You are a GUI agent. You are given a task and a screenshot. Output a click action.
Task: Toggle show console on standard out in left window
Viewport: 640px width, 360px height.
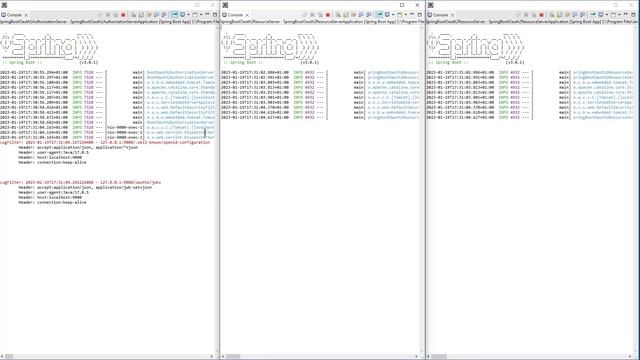[156, 15]
